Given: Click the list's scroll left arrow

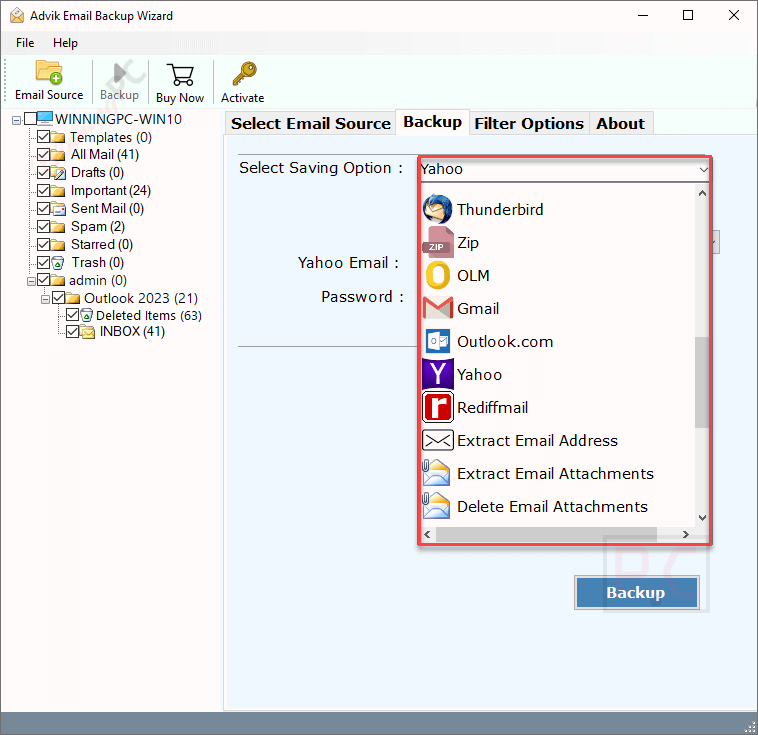Looking at the screenshot, I should pyautogui.click(x=427, y=534).
